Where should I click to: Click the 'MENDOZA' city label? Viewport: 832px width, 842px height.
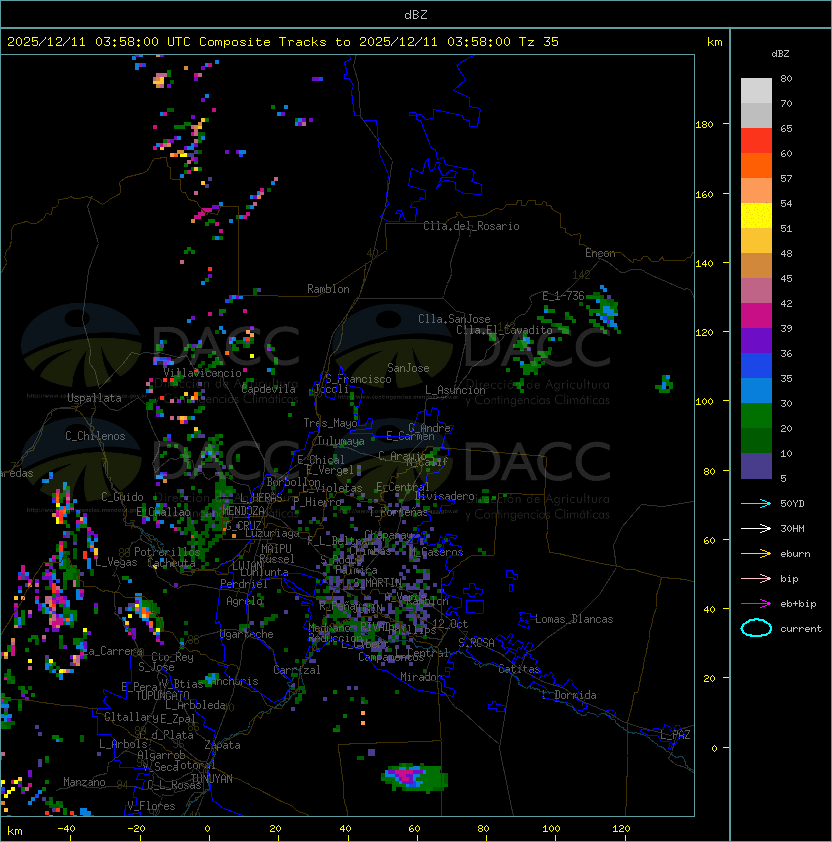tap(243, 510)
